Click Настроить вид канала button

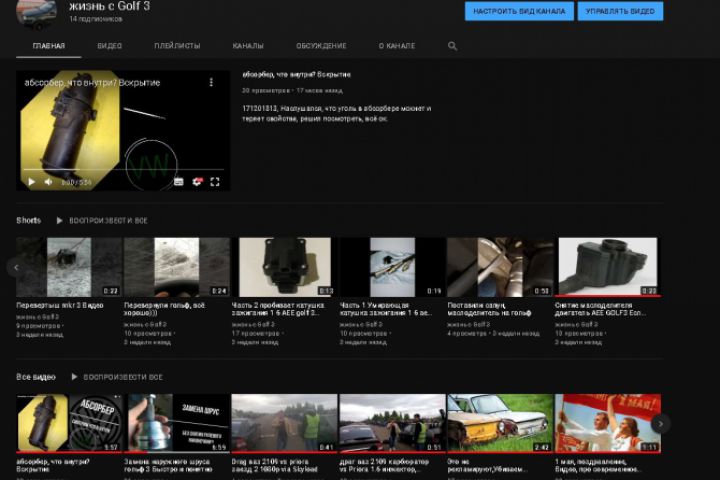[519, 11]
